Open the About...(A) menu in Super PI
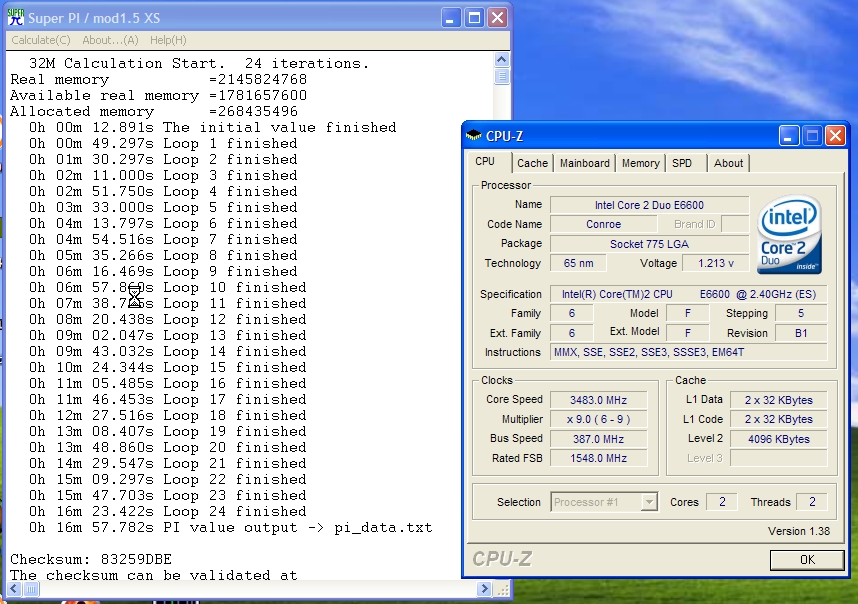 110,40
